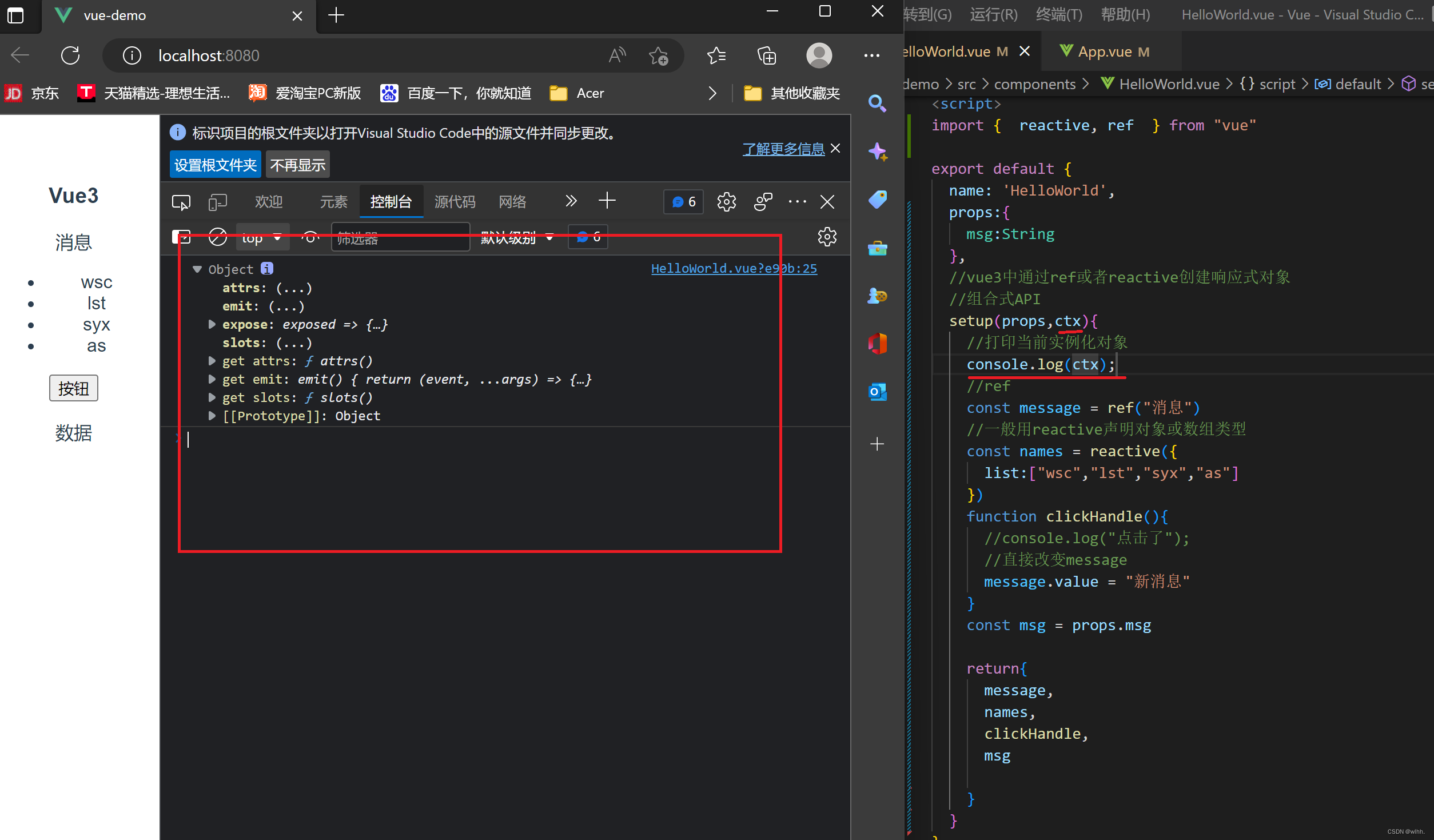Toggle device emulation icon in DevTools

(217, 202)
